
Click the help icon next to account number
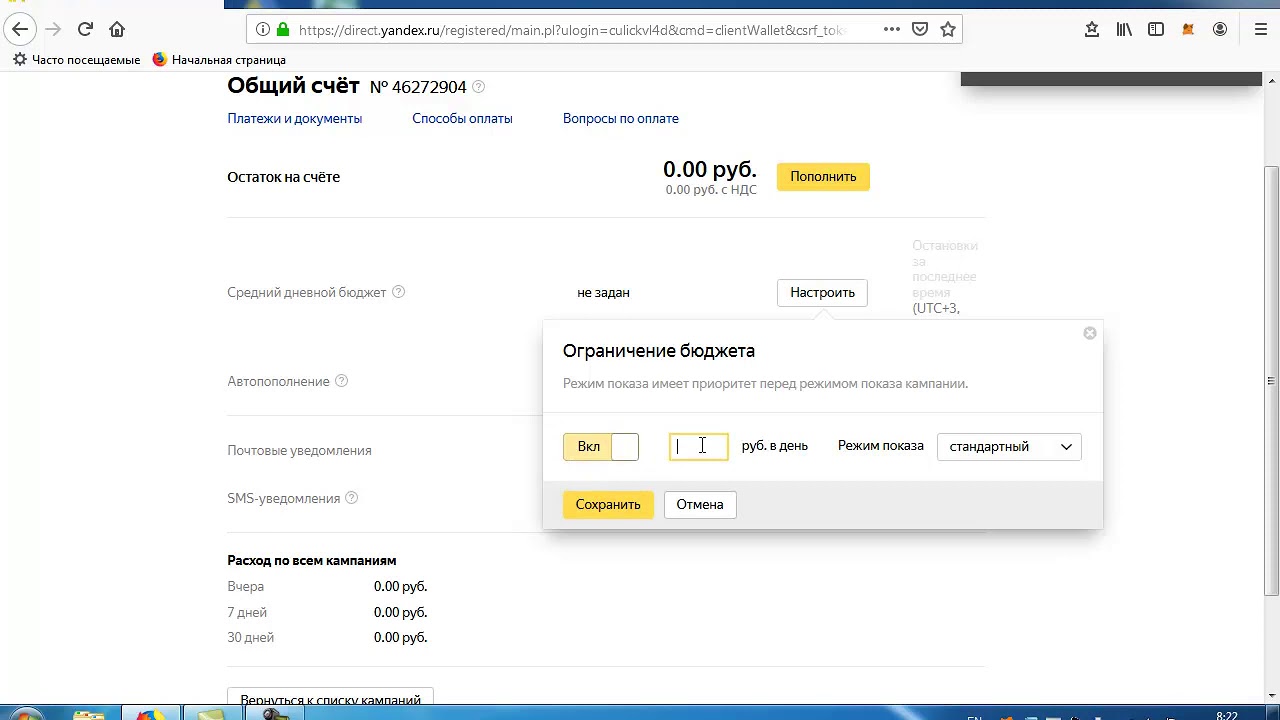(478, 87)
